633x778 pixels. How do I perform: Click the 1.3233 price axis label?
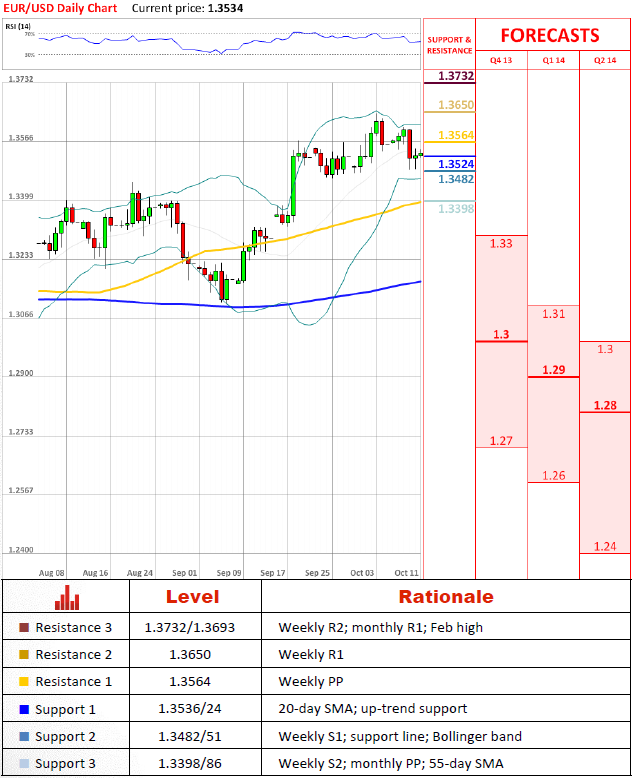click(x=21, y=255)
